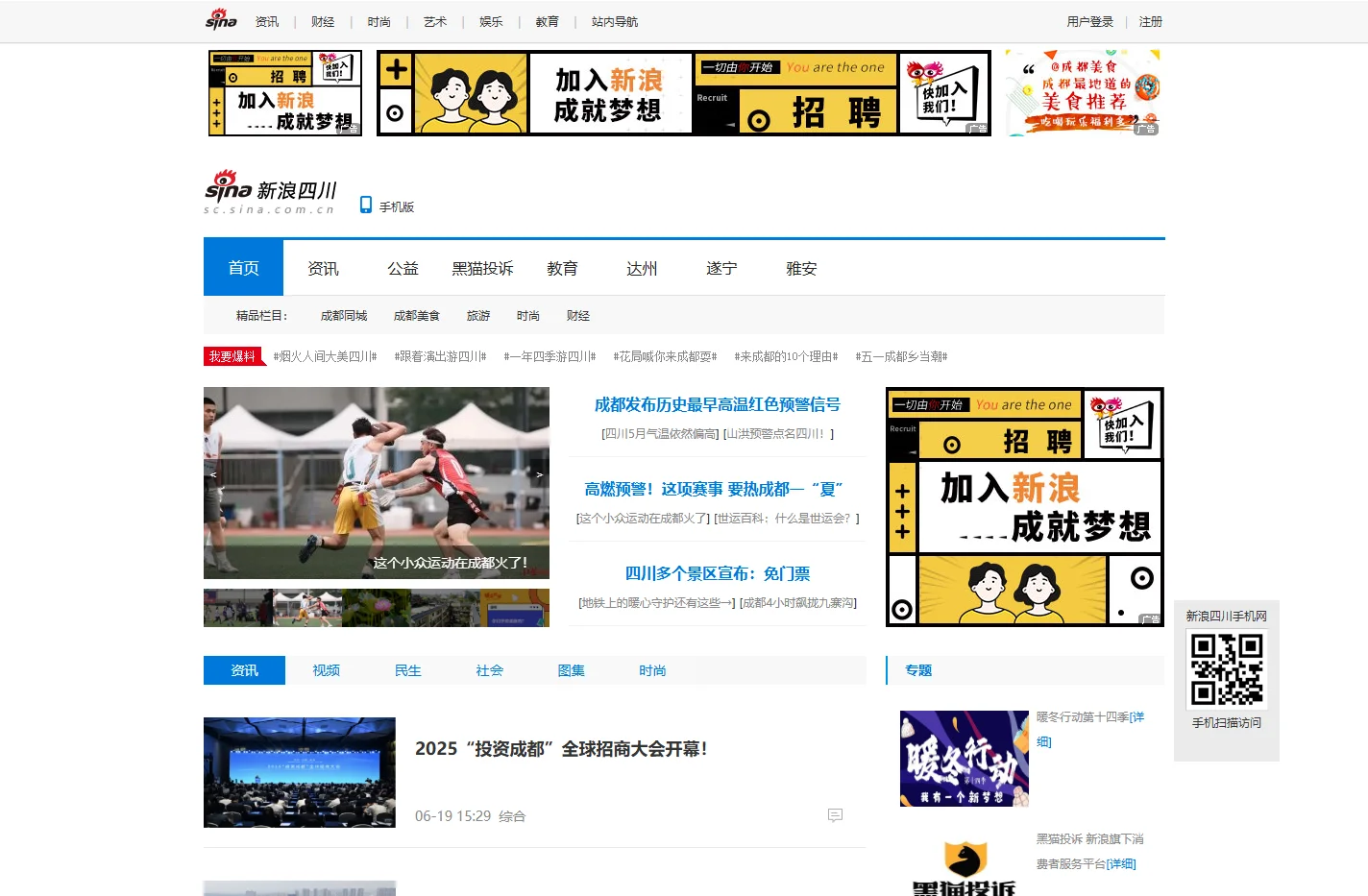Switch to the 社会 content tab
This screenshot has width=1368, height=896.
(489, 670)
